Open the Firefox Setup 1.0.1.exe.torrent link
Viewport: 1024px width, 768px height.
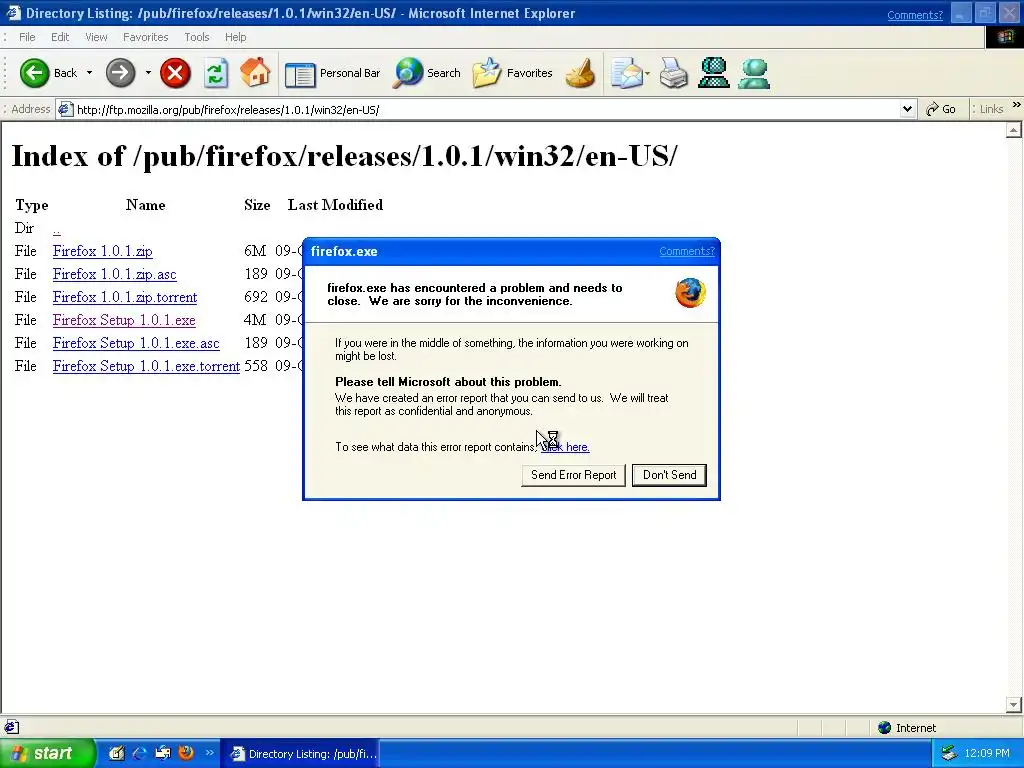(x=146, y=366)
